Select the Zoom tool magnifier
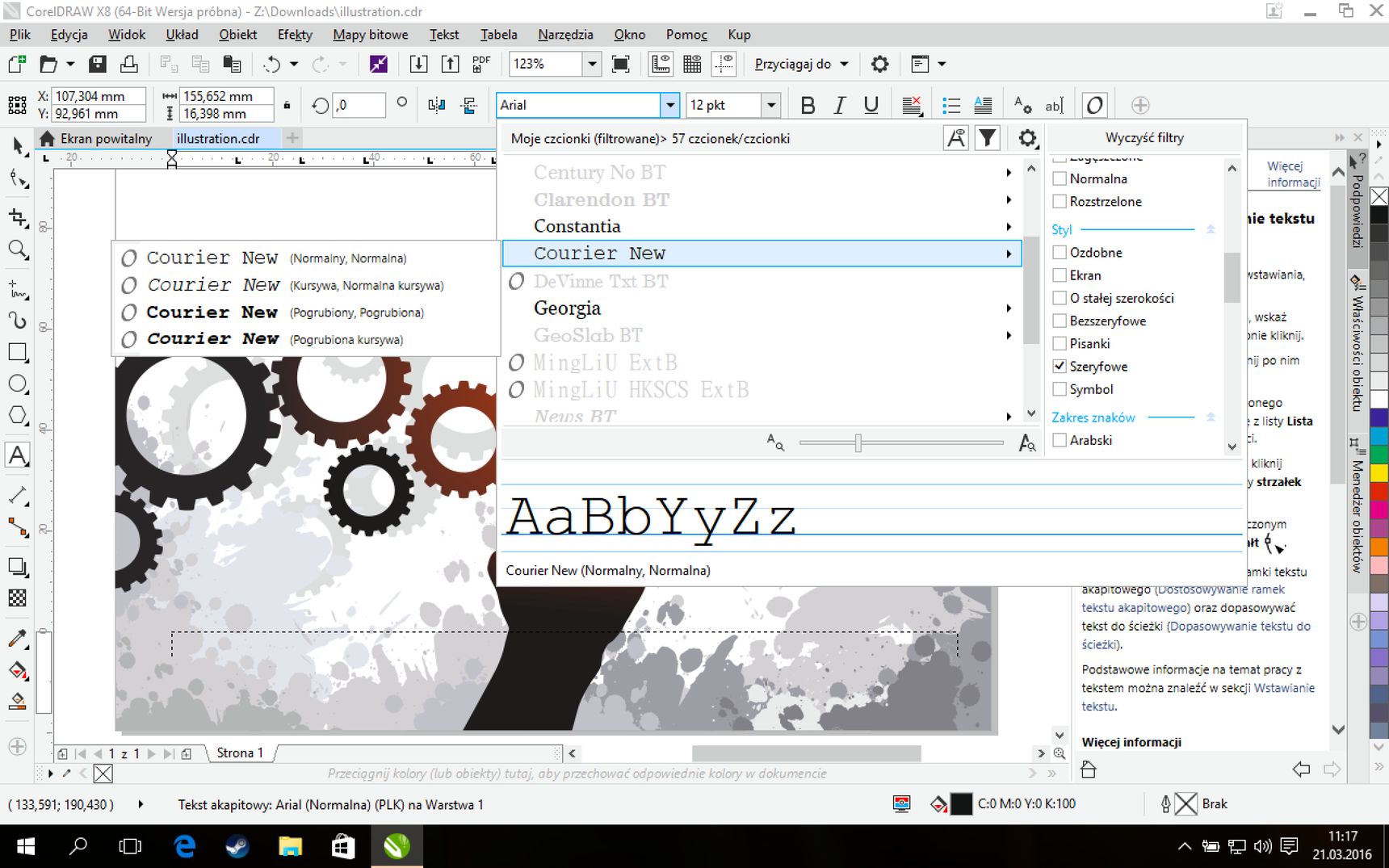The width and height of the screenshot is (1389, 868). click(18, 250)
